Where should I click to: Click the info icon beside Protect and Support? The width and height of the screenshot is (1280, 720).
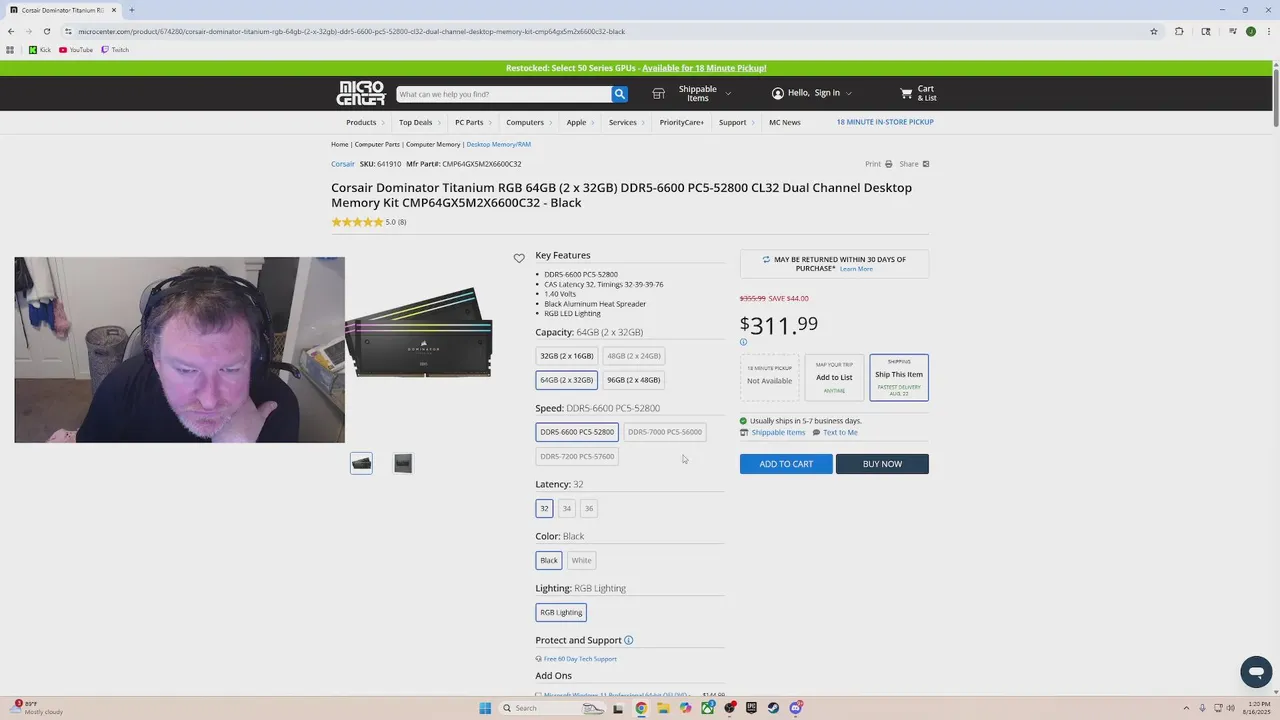coord(629,640)
